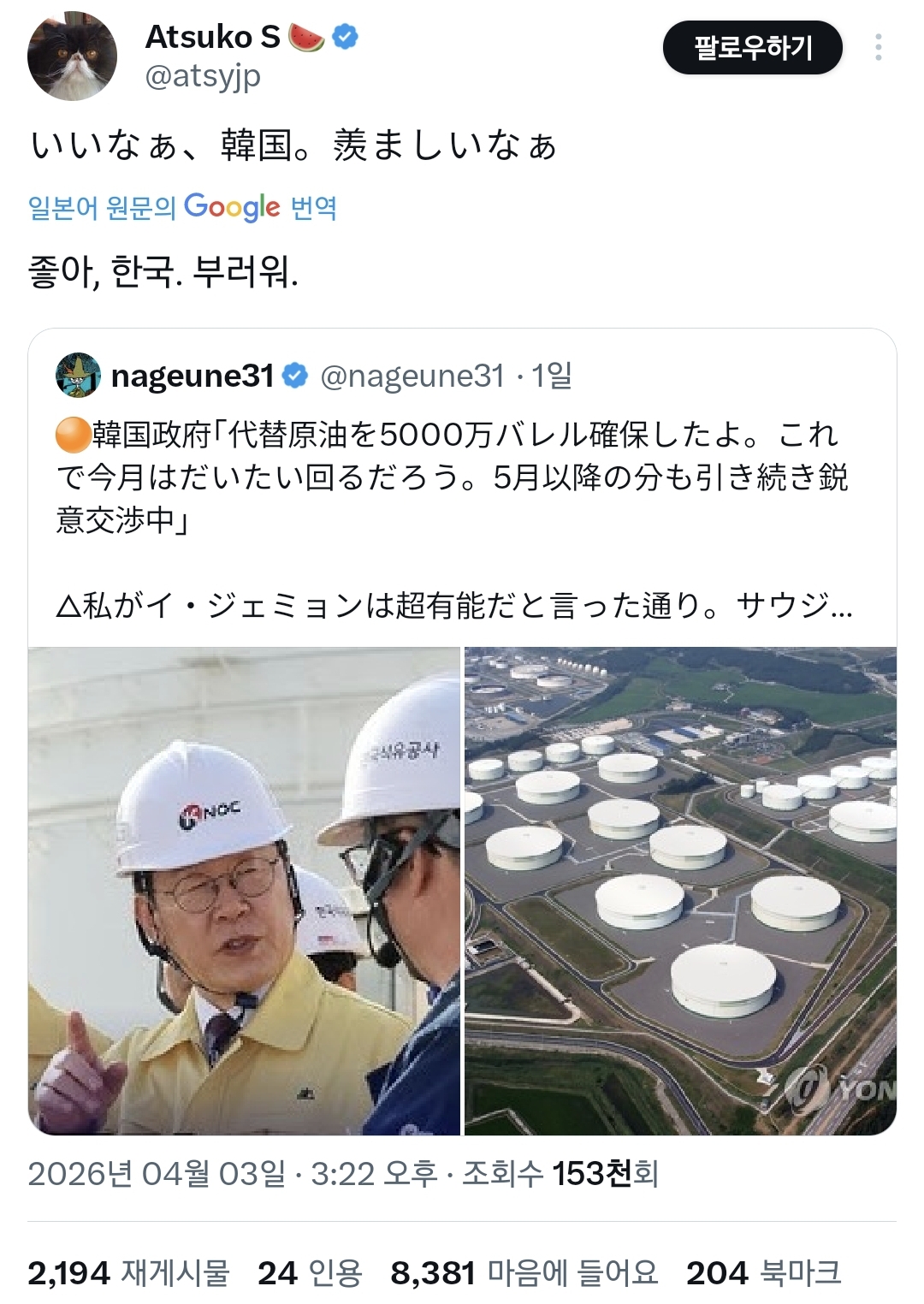Image resolution: width=924 pixels, height=1304 pixels.
Task: Click the 조회수 153천회 view count
Action: pyautogui.click(x=560, y=1173)
